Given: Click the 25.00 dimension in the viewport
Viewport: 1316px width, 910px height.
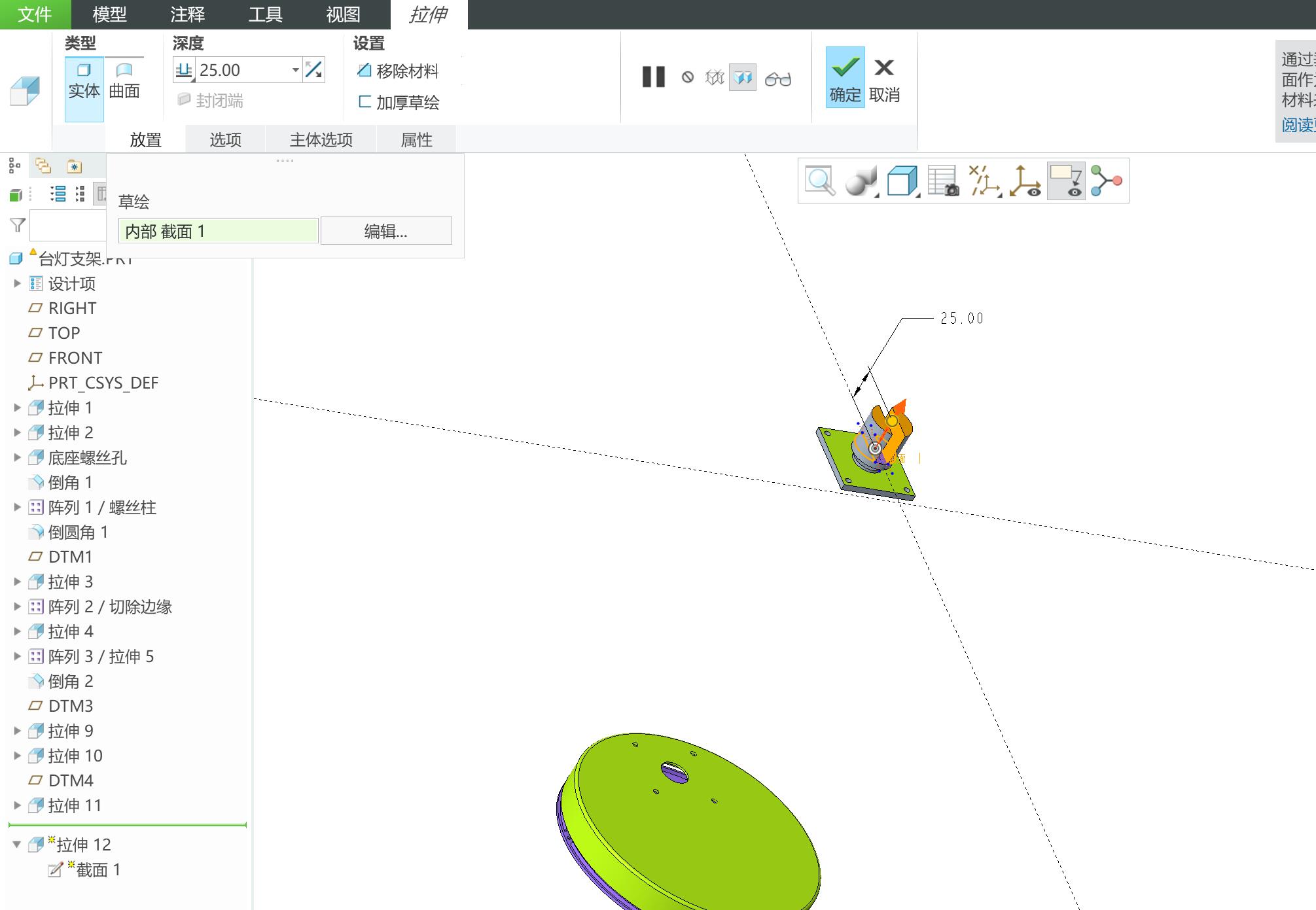Looking at the screenshot, I should point(961,318).
